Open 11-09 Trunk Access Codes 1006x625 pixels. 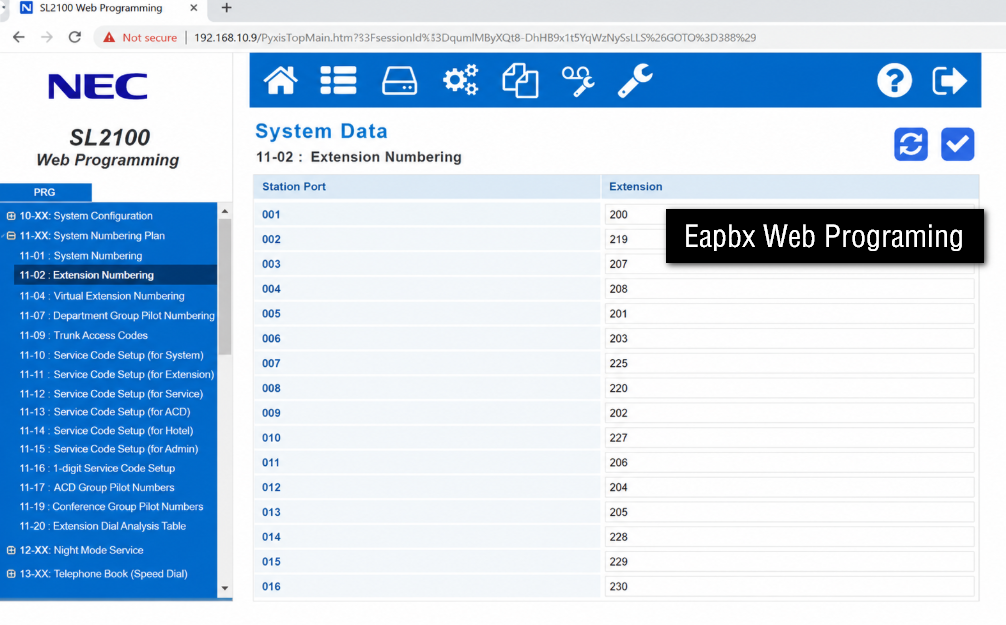click(83, 335)
